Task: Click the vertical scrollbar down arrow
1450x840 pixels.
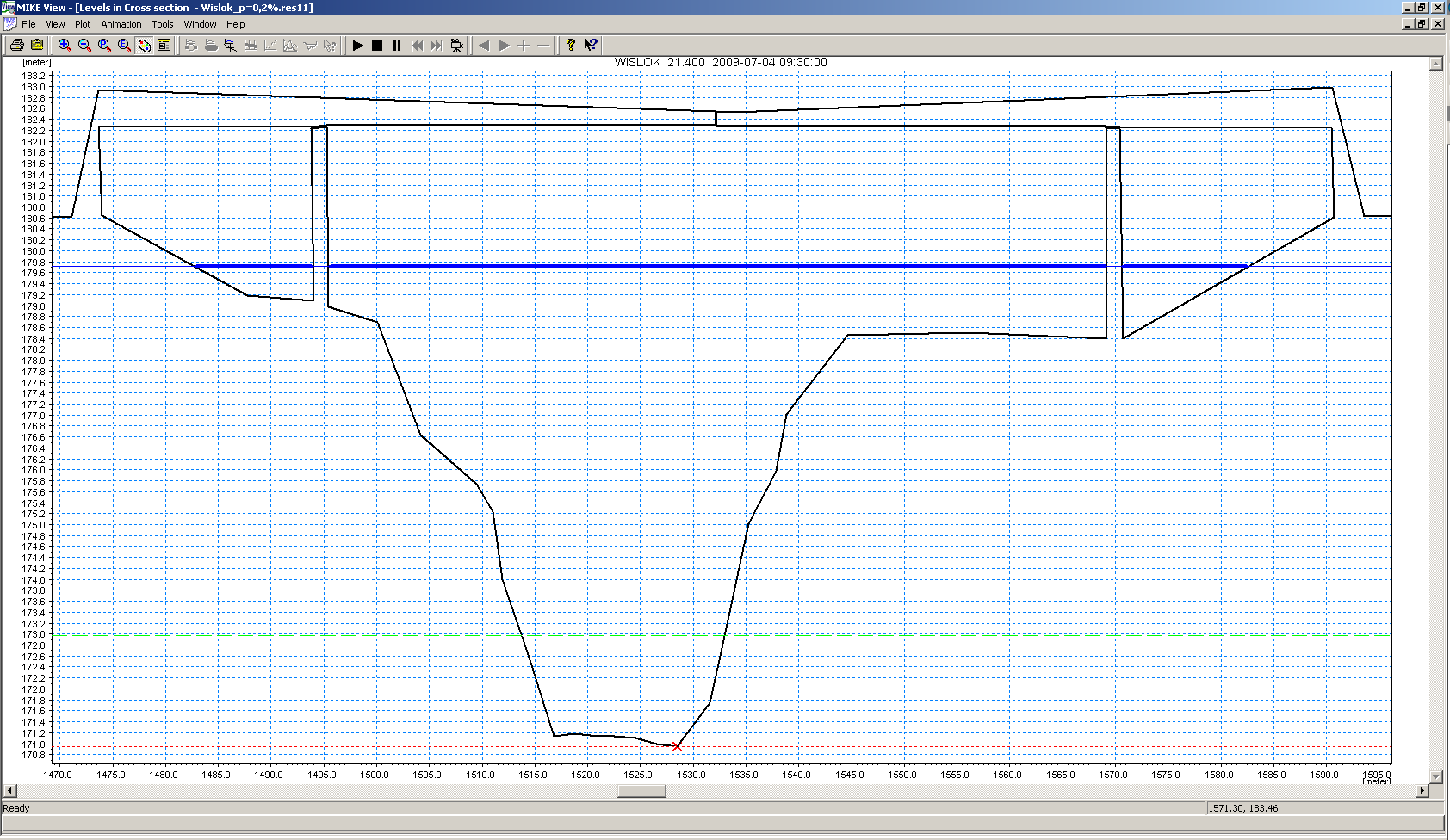Action: coord(1435,776)
